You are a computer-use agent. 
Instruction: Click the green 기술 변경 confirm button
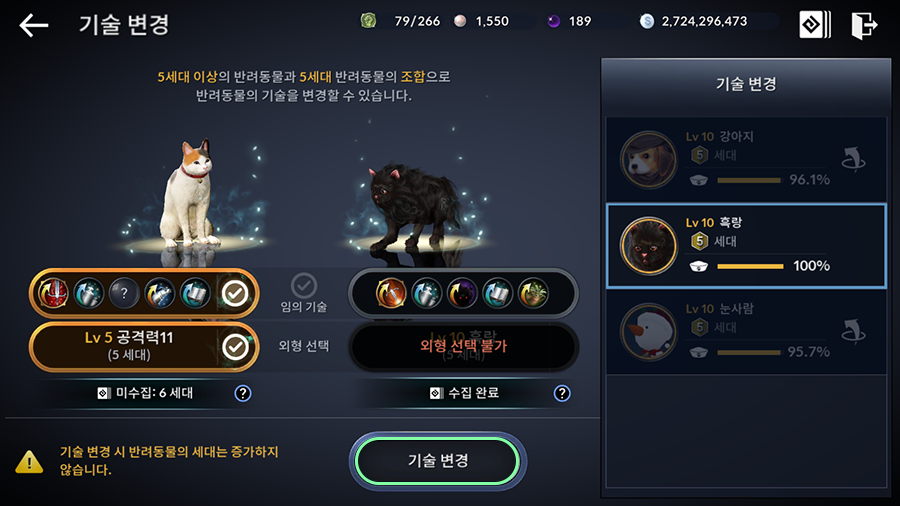(x=438, y=461)
